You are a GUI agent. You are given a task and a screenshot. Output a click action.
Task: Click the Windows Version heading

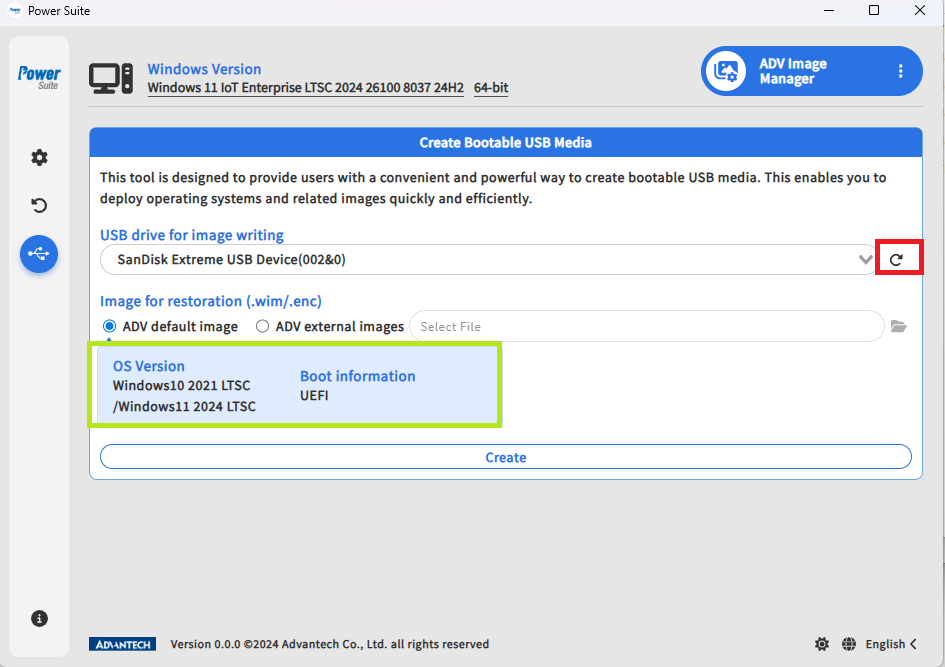pos(204,69)
